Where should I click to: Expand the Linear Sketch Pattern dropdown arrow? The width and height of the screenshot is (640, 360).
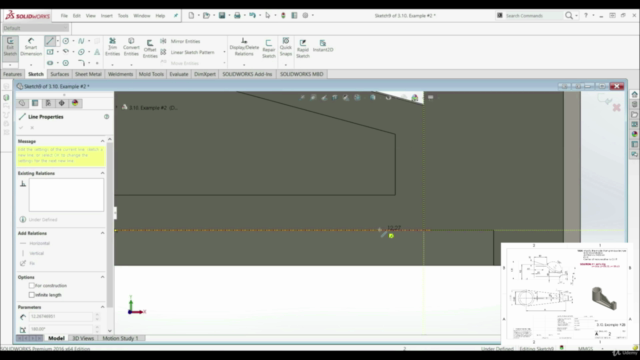pos(224,52)
